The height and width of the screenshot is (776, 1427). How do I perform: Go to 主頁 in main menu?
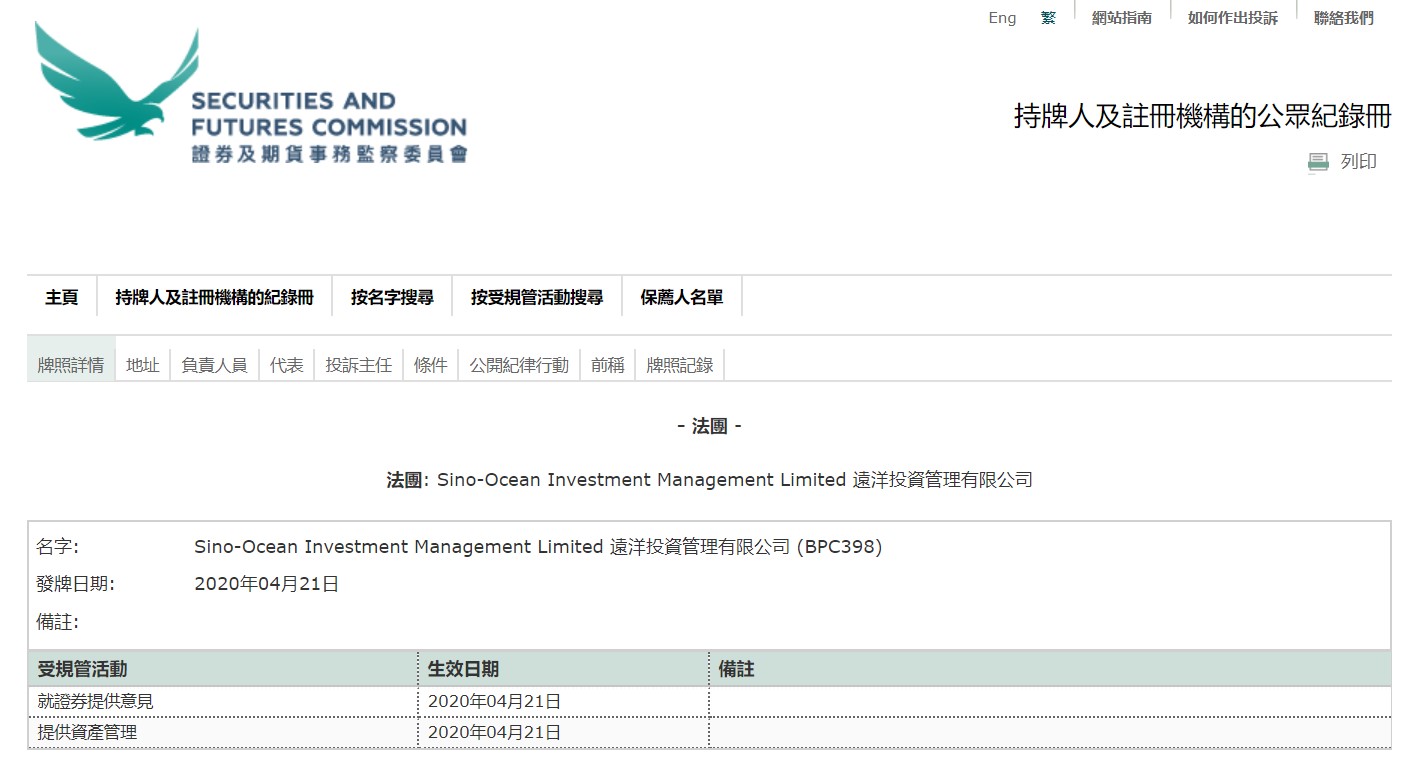click(x=61, y=297)
